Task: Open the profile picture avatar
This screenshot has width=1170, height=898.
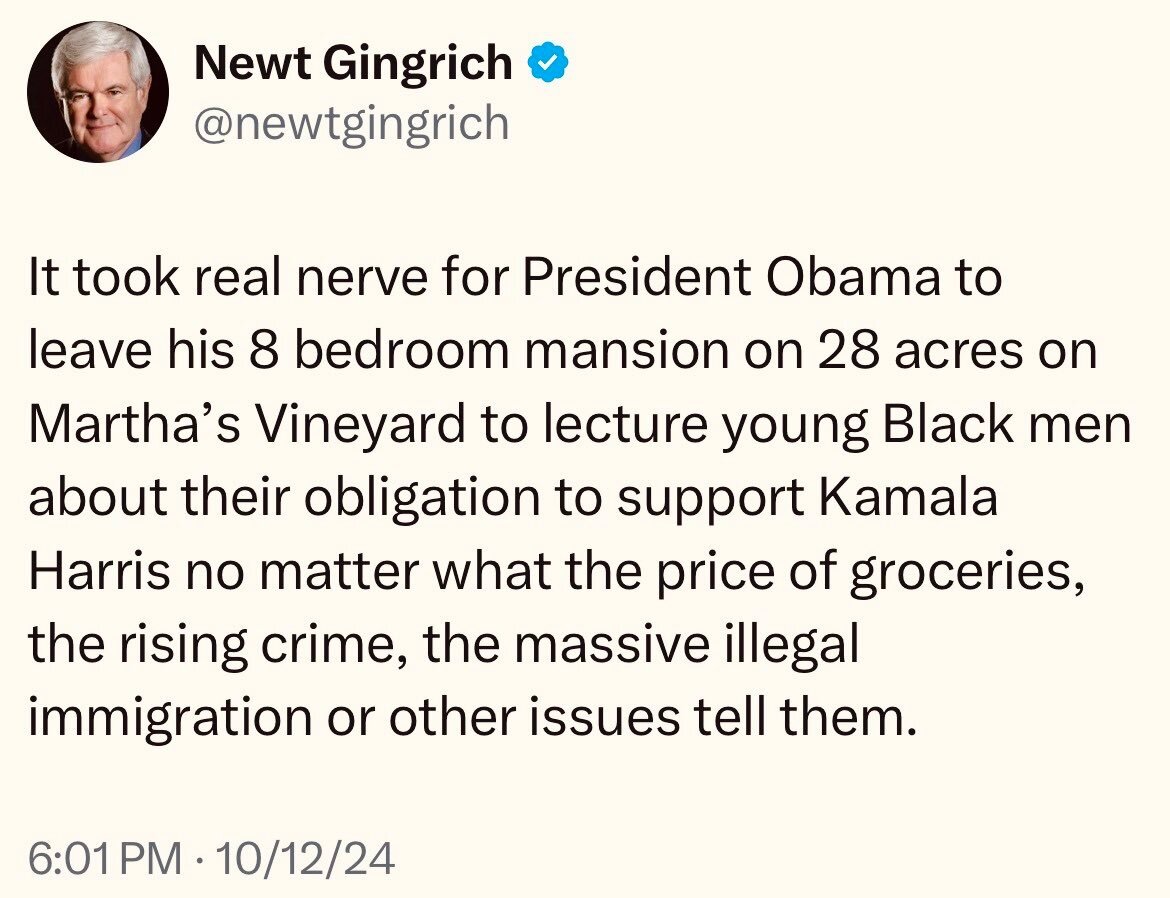Action: pyautogui.click(x=98, y=92)
